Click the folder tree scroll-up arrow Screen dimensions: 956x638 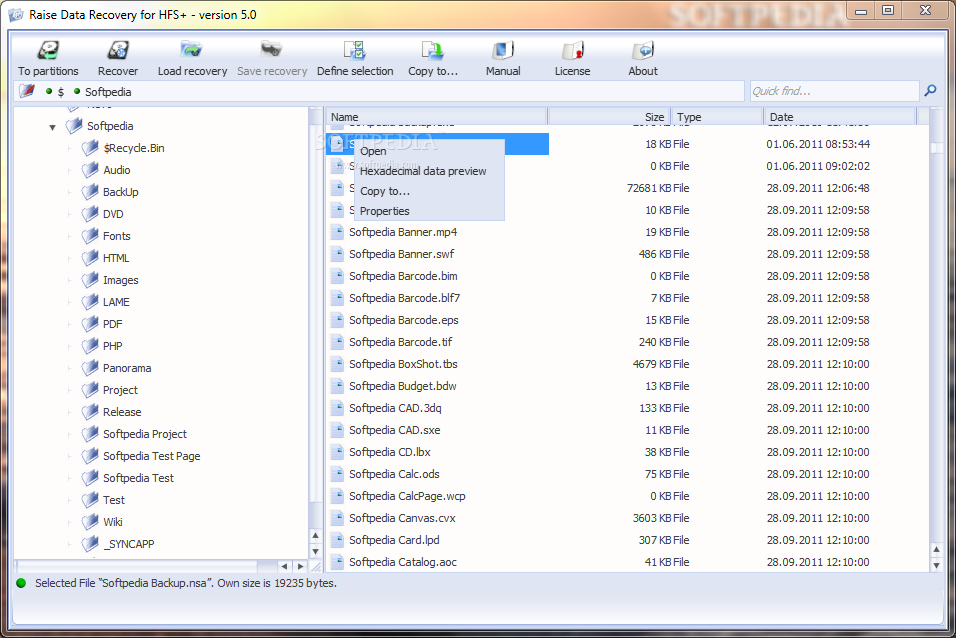coord(315,536)
